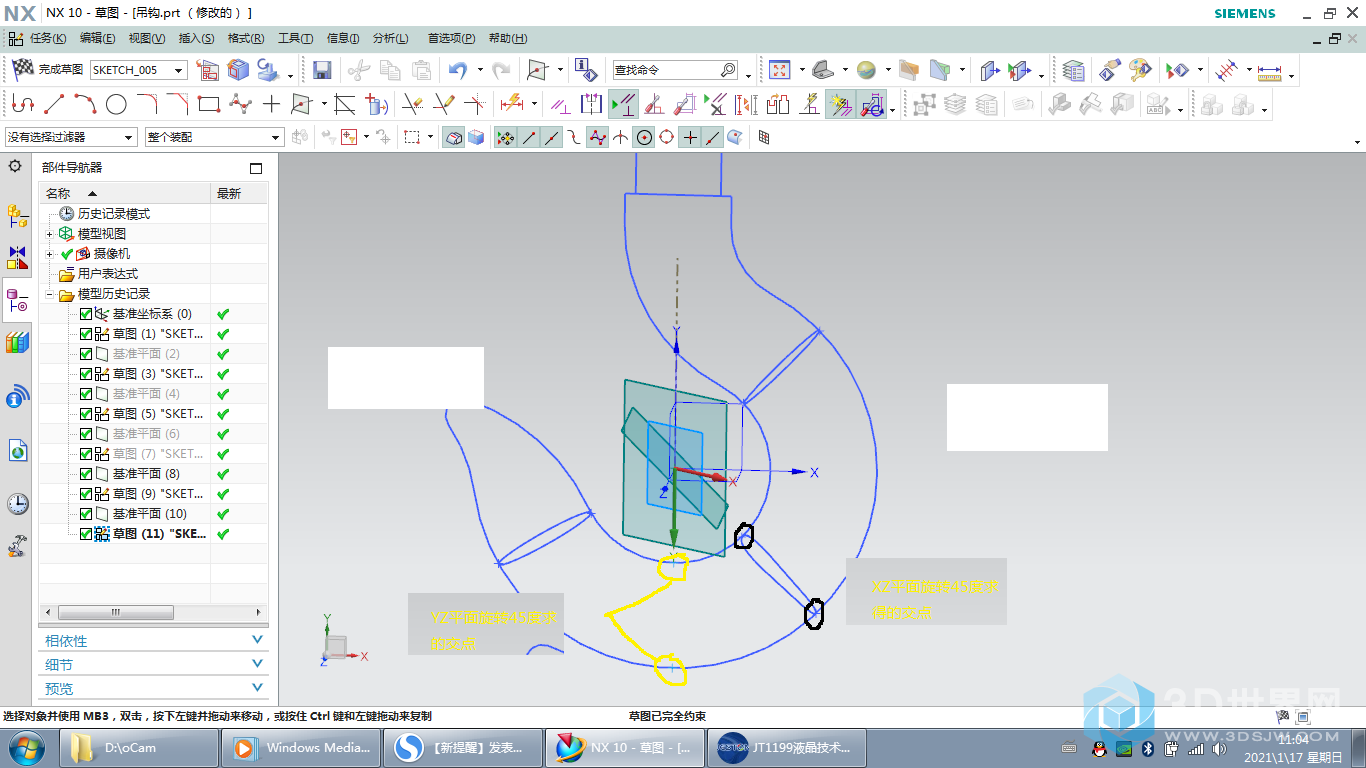1366x768 pixels.
Task: Toggle checkbox for 基准平面 (2)
Action: (86, 354)
